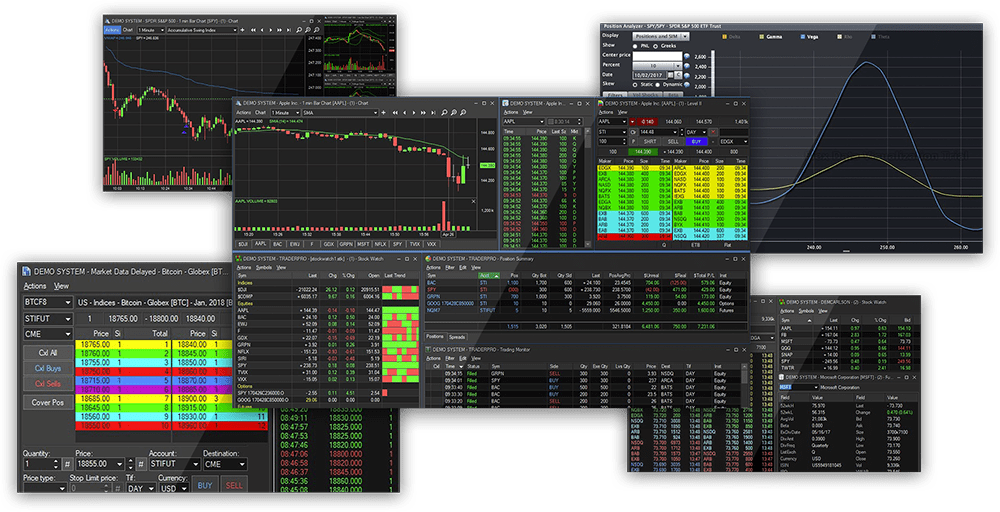Click first magnifier icon in SPY chart
Screen dimensions: 1000x512
coord(298,30)
